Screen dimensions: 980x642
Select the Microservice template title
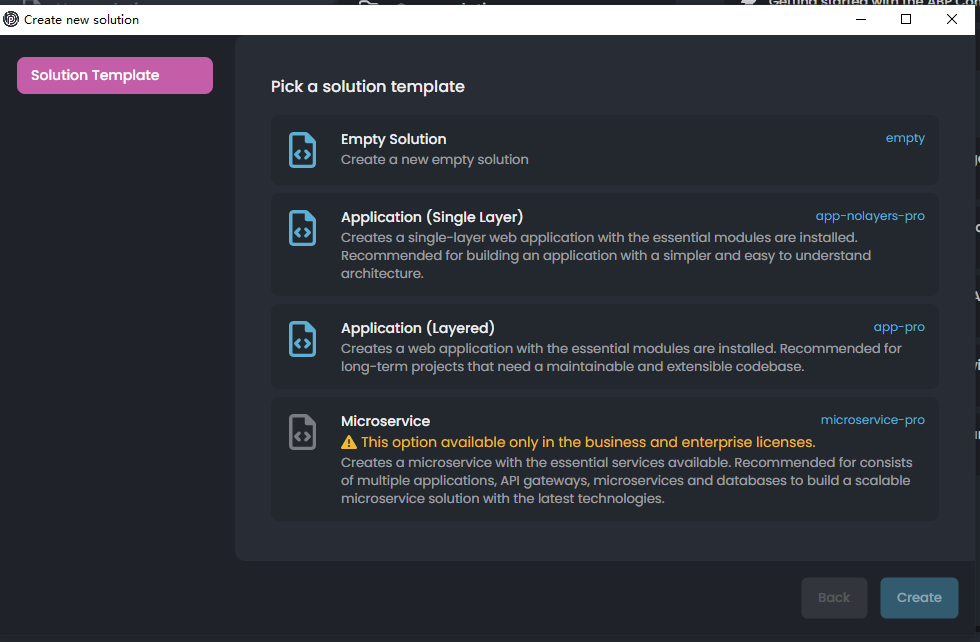(385, 421)
